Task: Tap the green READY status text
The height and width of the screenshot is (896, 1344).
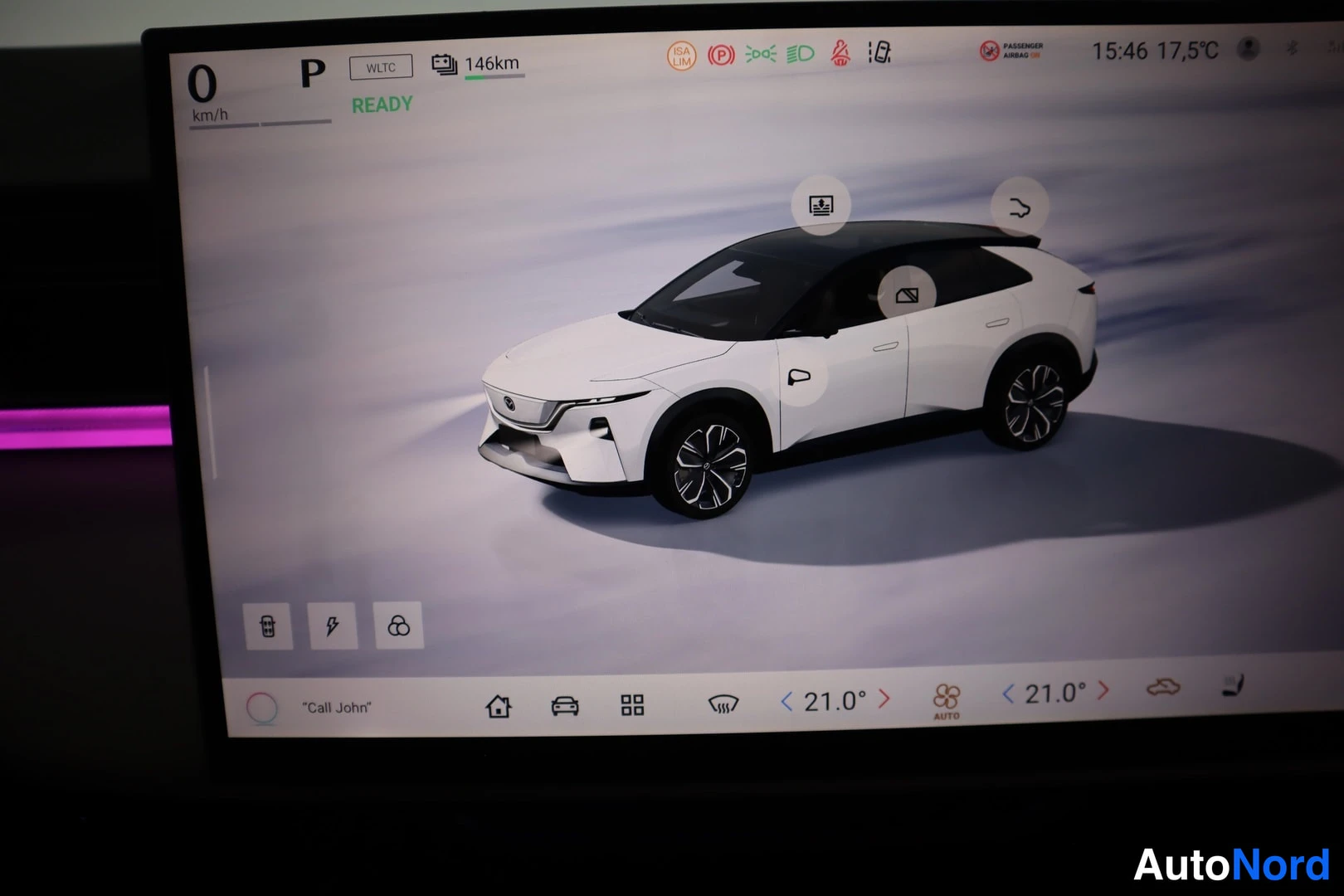Action: (x=382, y=105)
